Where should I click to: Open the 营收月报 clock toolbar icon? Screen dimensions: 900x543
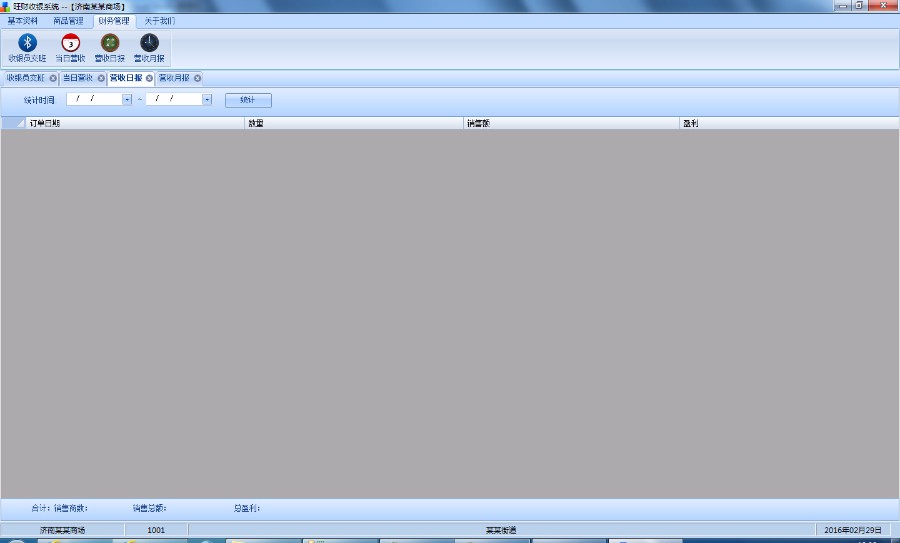pos(149,48)
